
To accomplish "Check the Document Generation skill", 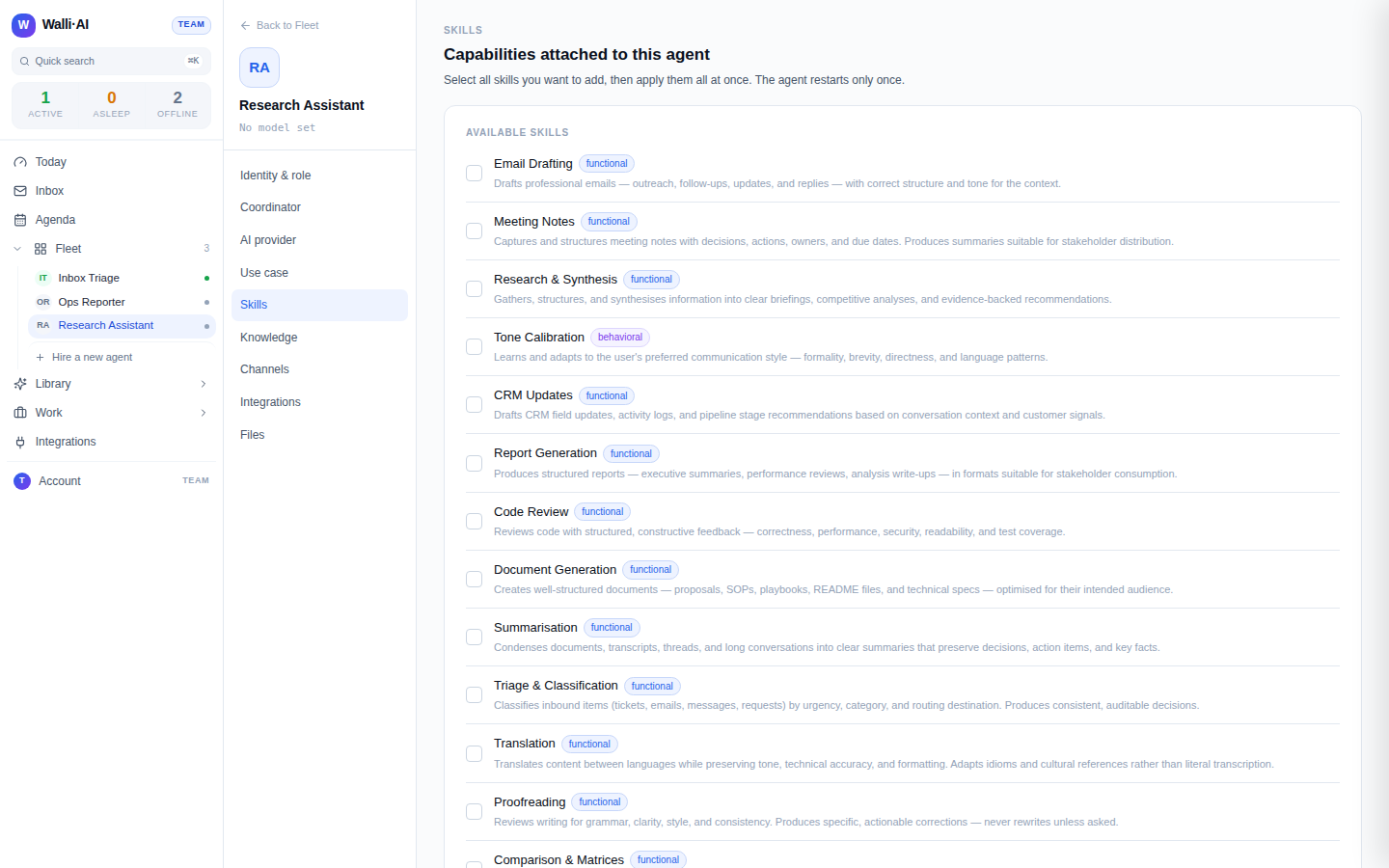I will tap(474, 579).
